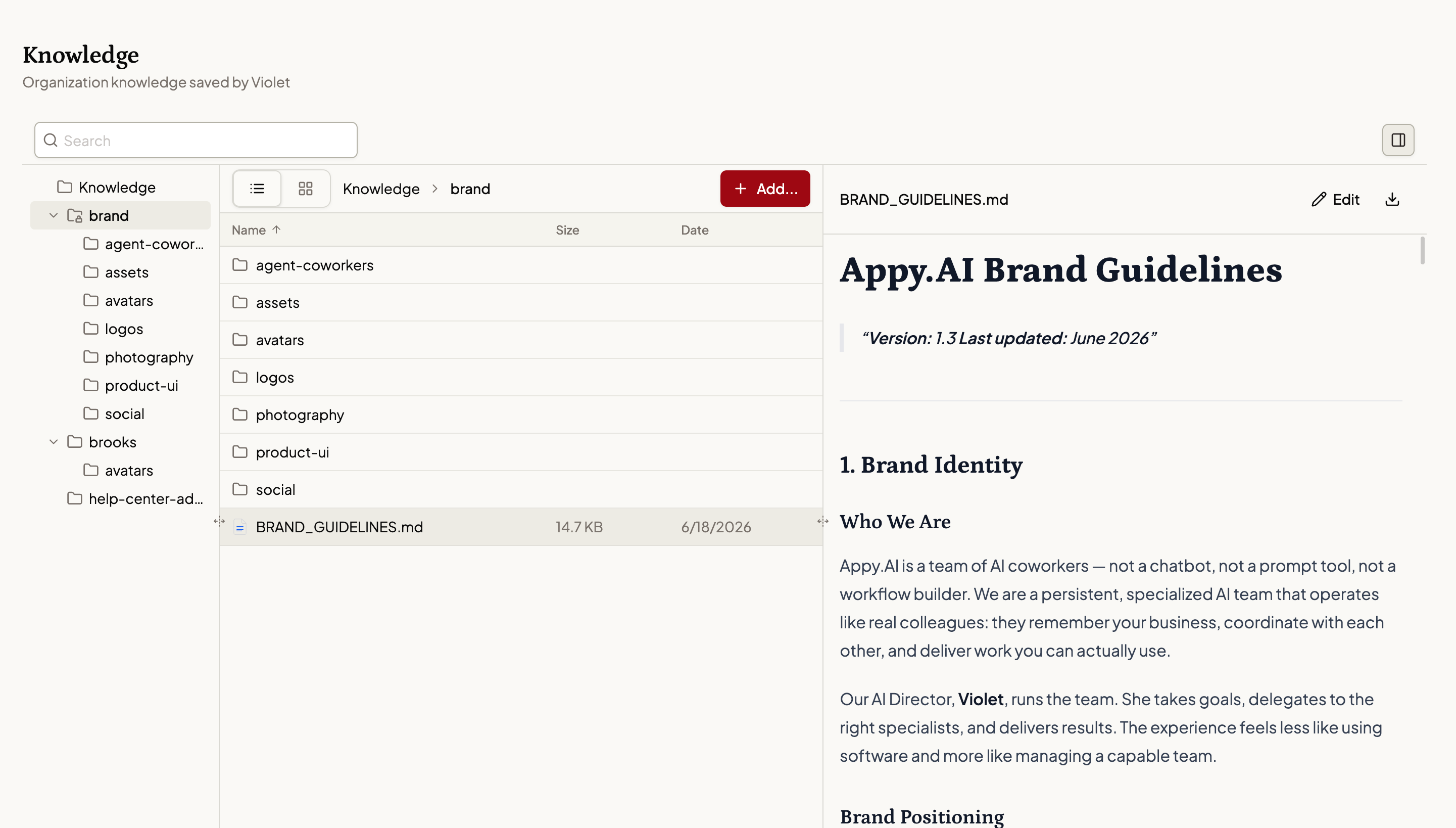Screen dimensions: 1456x828
Task: Select BRAND_GUIDELINES.md file row
Action: click(520, 527)
